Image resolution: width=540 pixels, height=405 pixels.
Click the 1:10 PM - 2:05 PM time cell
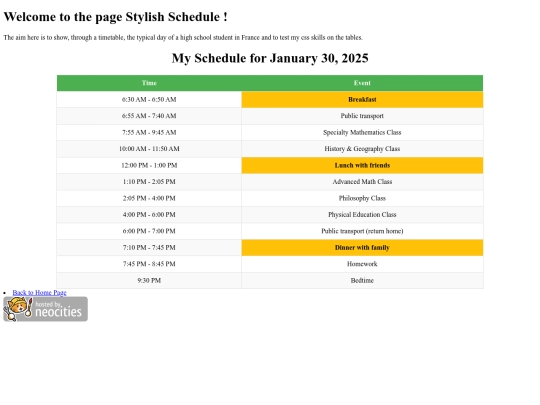click(149, 182)
